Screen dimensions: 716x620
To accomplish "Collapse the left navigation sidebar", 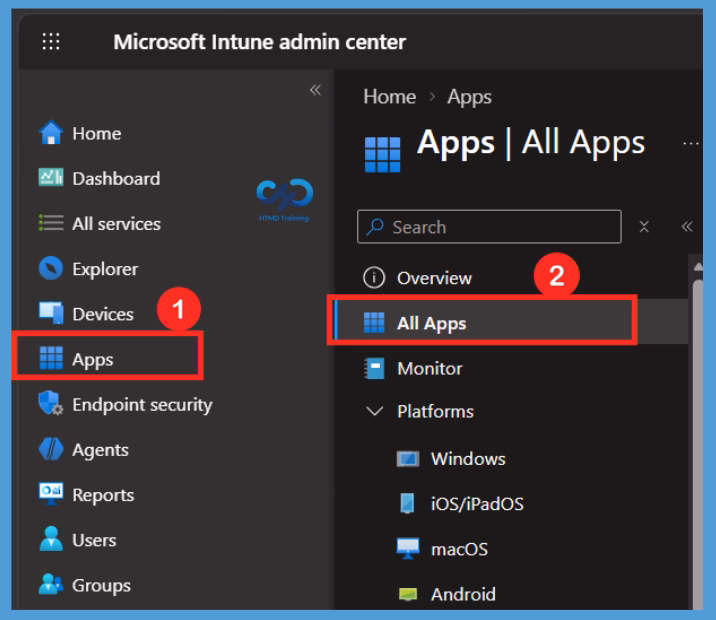I will pyautogui.click(x=315, y=89).
